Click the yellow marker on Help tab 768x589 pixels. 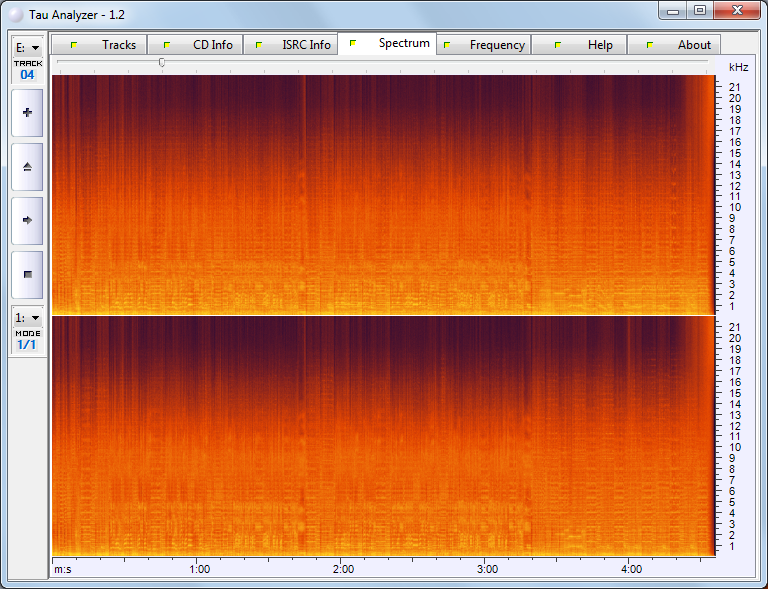pos(557,45)
